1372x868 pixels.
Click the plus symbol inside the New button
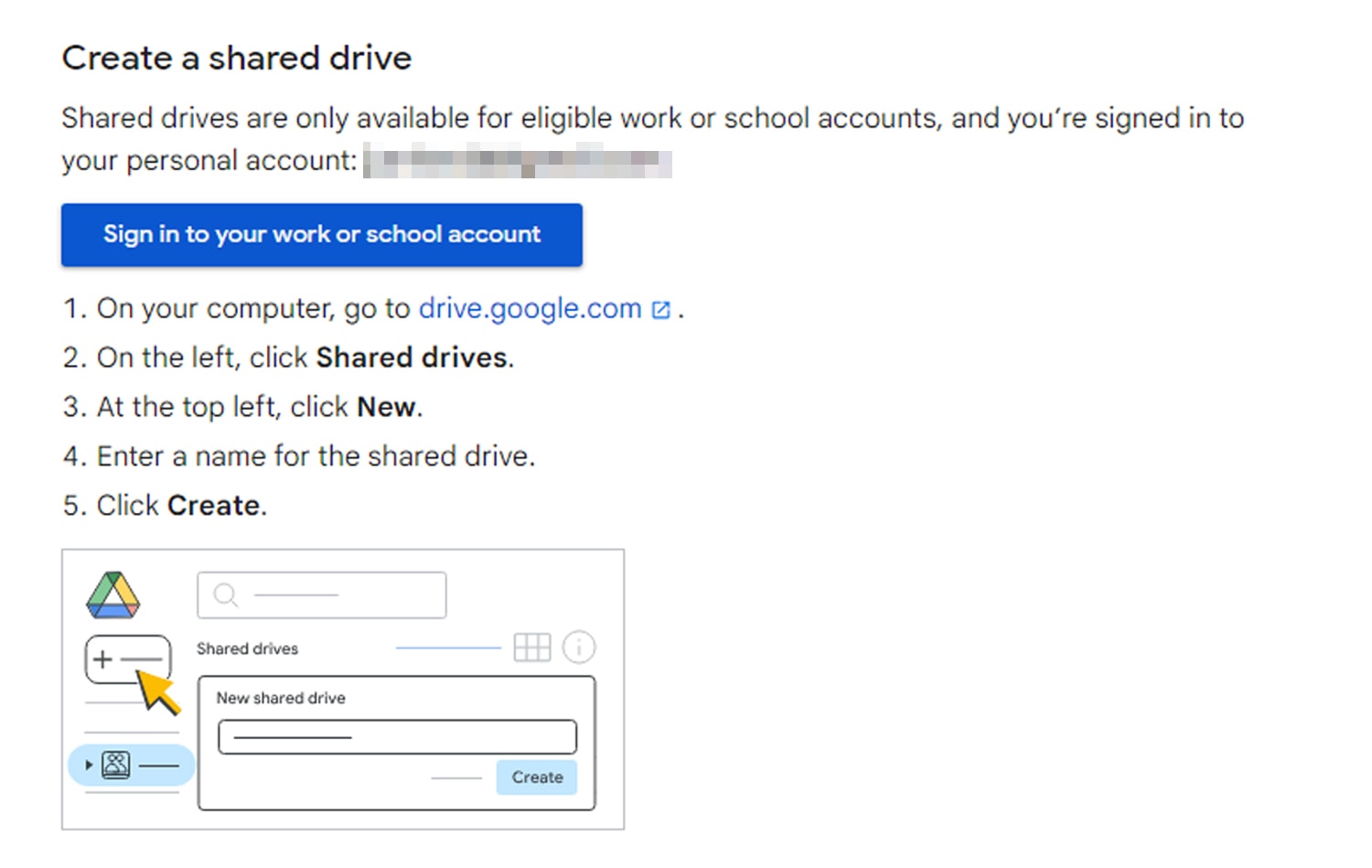101,657
